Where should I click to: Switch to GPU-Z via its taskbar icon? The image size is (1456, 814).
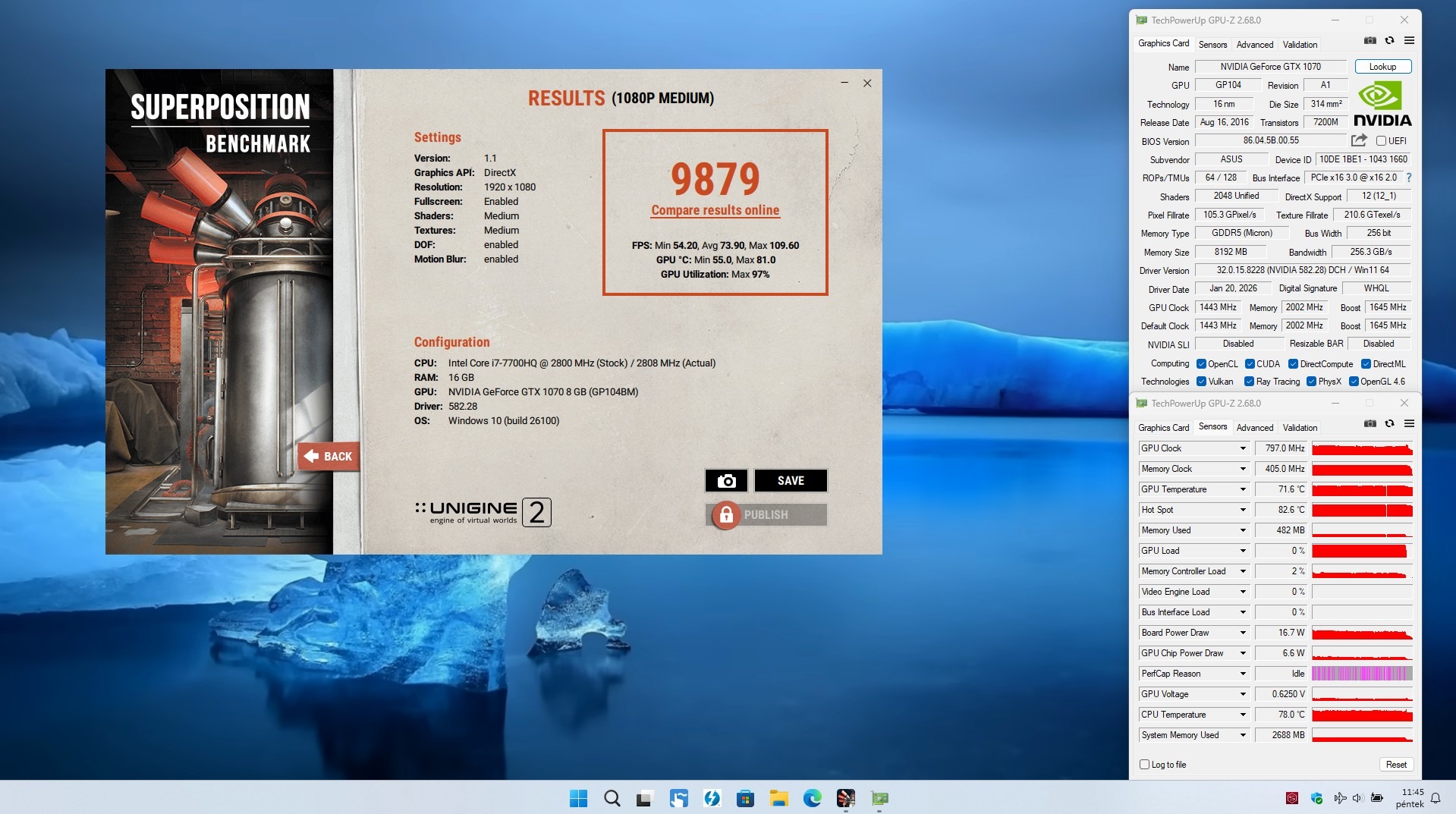[879, 798]
